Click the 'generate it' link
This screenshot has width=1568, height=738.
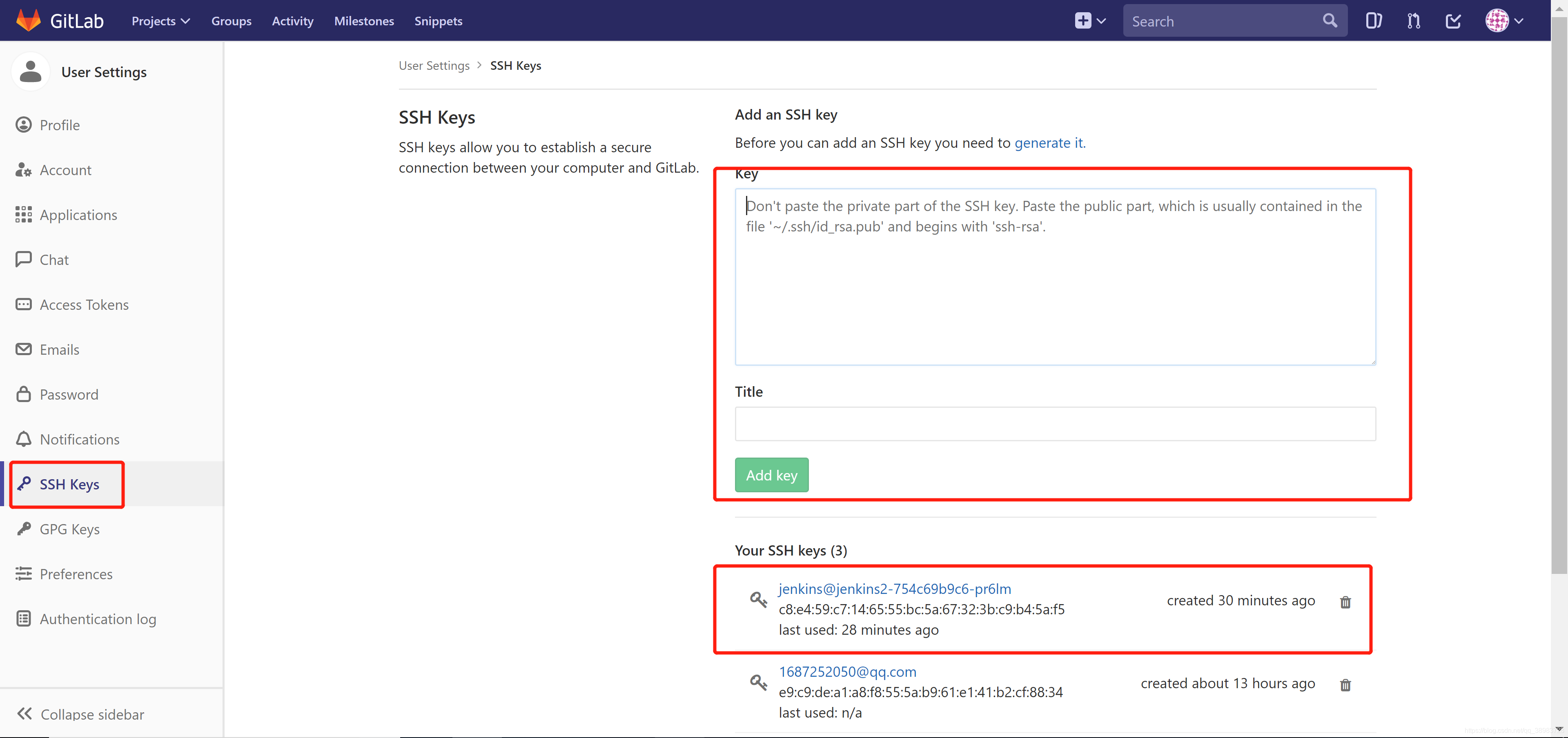[x=1049, y=143]
